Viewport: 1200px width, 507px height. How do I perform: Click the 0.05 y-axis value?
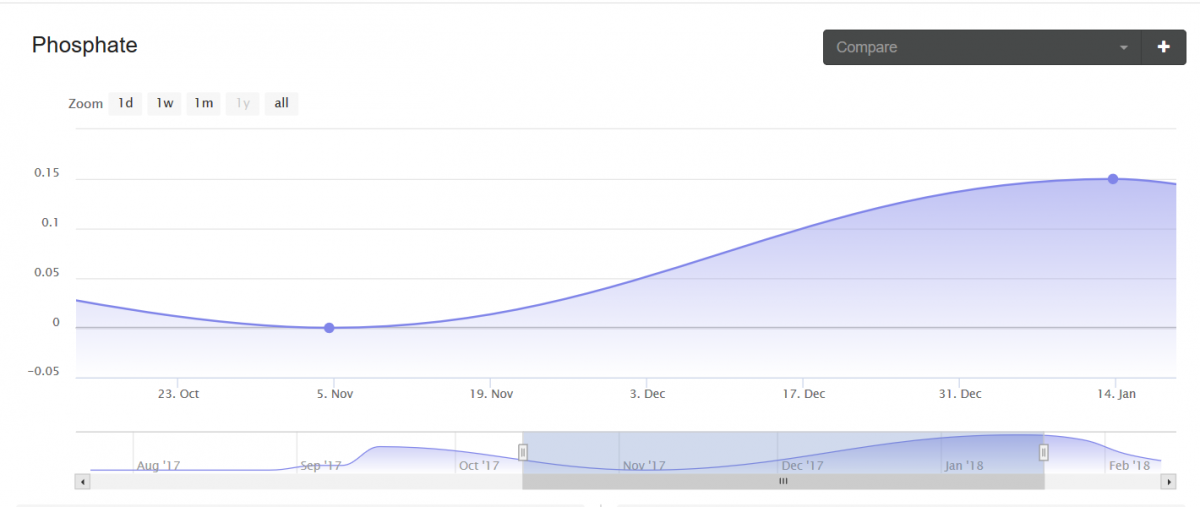[47, 272]
